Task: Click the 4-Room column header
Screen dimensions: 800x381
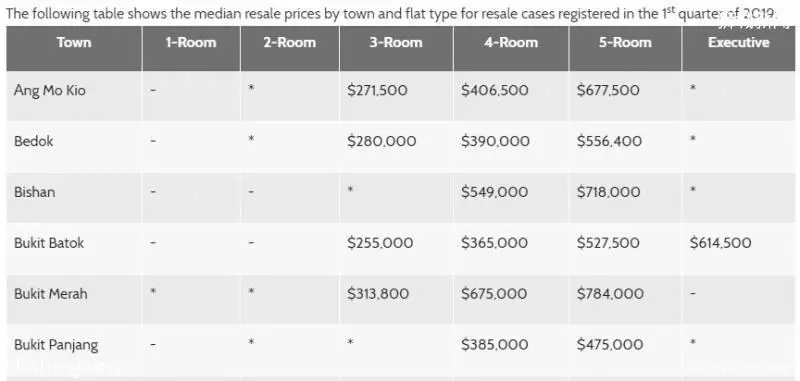Action: [x=511, y=43]
